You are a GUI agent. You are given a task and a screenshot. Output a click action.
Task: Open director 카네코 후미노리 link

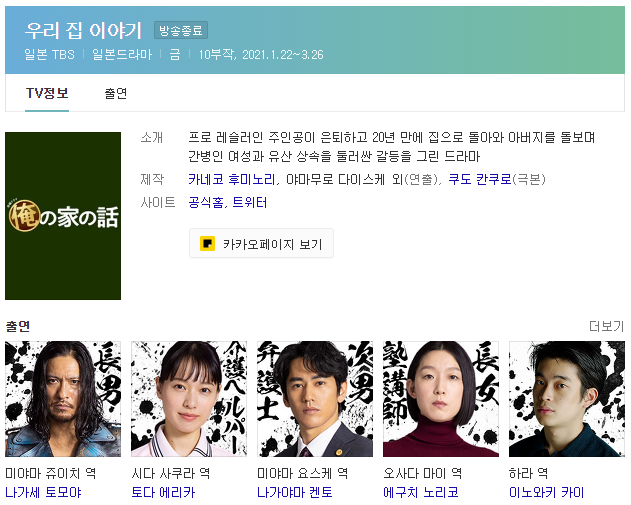[x=231, y=179]
